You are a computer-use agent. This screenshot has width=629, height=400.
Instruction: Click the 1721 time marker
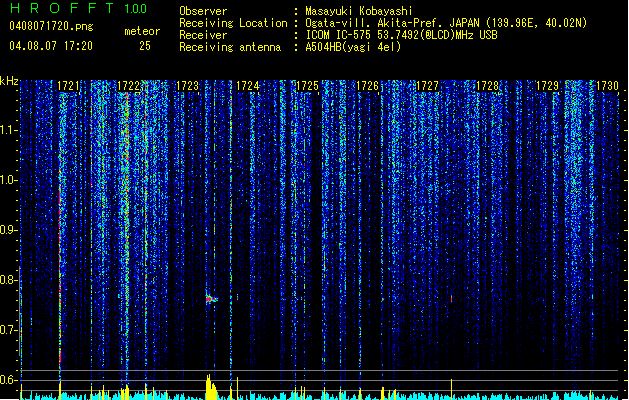68,86
